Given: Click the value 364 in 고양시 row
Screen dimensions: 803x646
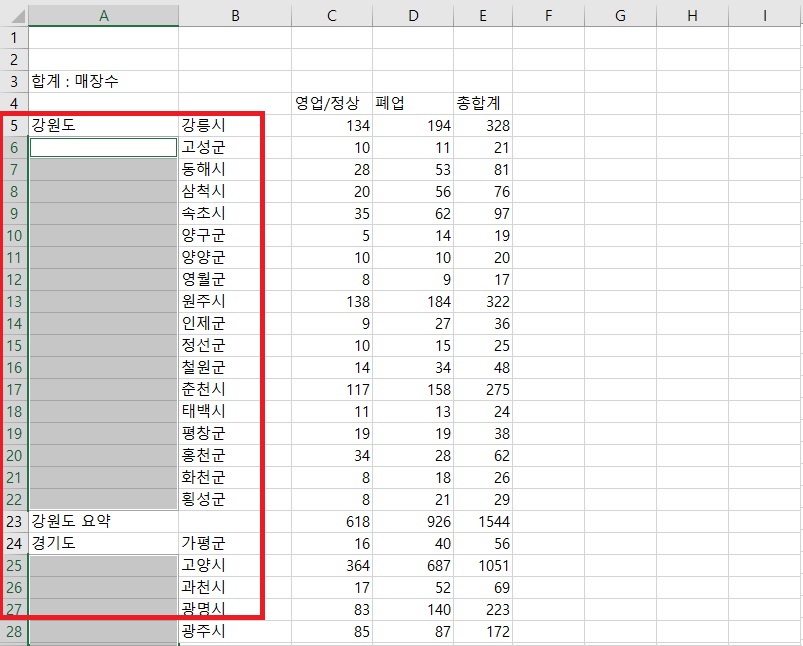Looking at the screenshot, I should 332,566.
